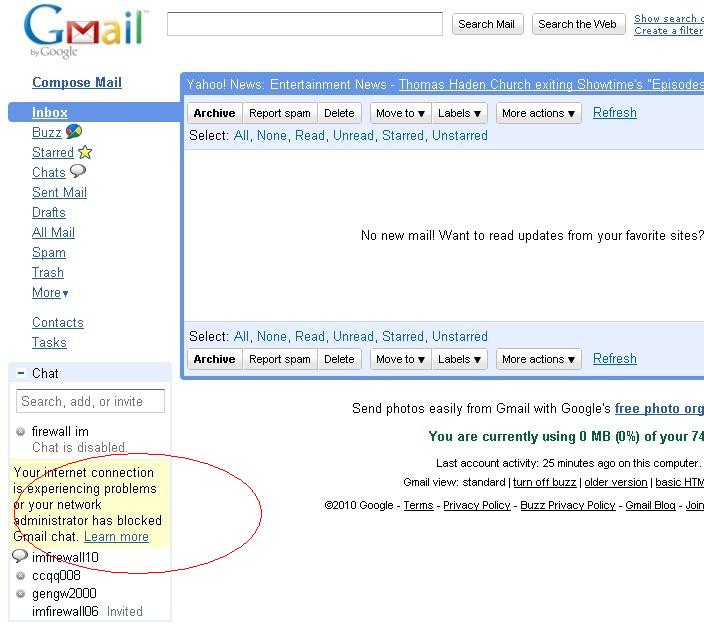
Task: Click the speech bubble icon beside Chats
Action: [x=78, y=171]
